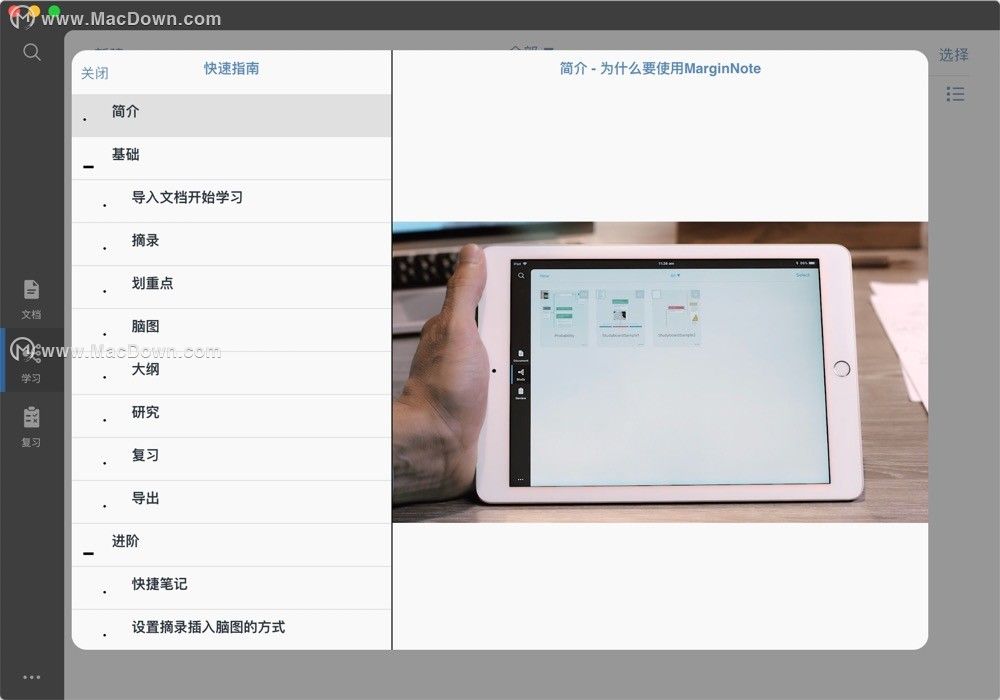Collapse the 基础 section dash marker
This screenshot has height=700, width=1000.
pyautogui.click(x=89, y=167)
